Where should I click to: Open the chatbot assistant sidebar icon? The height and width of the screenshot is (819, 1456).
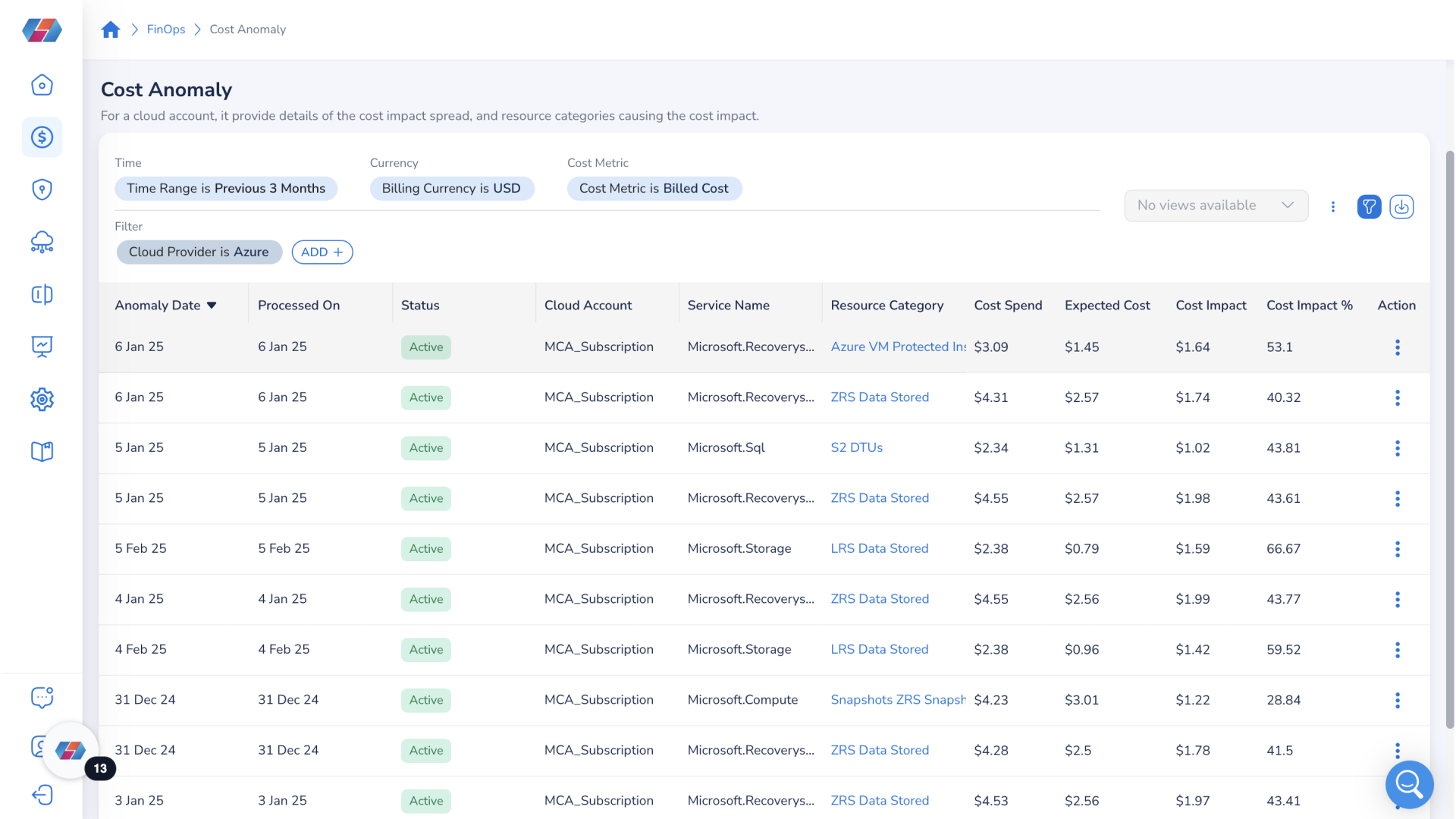[42, 697]
